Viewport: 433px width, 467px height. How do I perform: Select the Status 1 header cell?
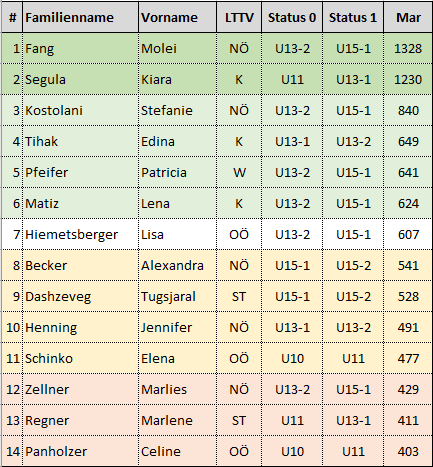(x=353, y=17)
